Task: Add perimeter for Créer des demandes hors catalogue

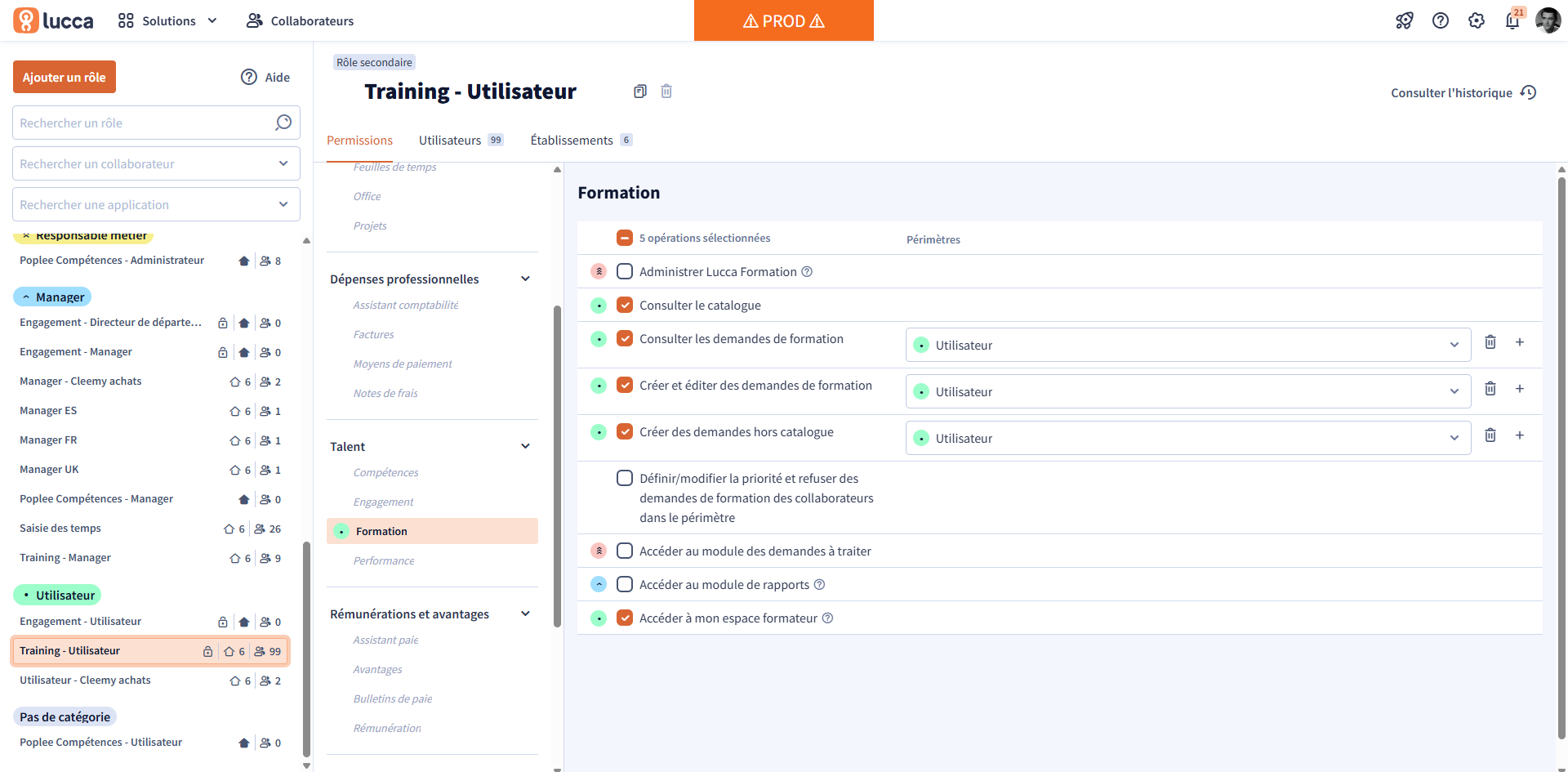Action: click(1520, 435)
